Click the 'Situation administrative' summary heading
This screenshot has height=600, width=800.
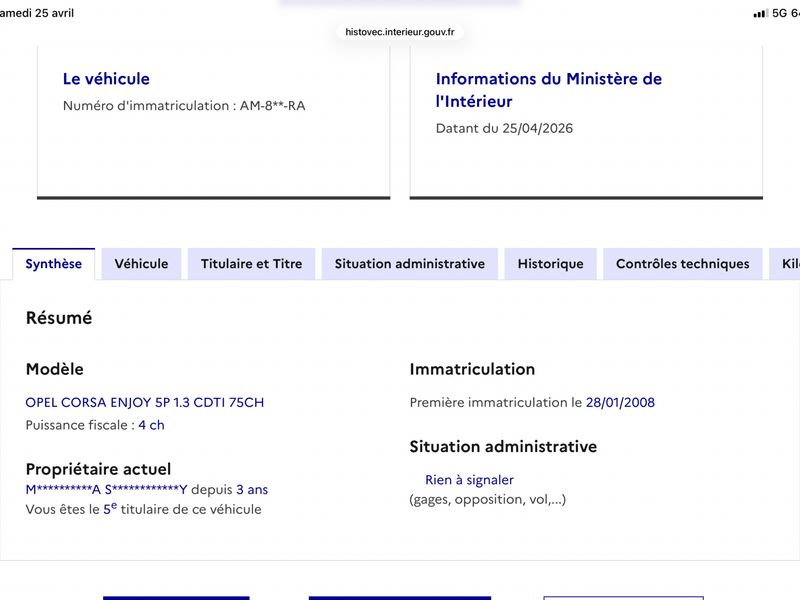tap(503, 446)
